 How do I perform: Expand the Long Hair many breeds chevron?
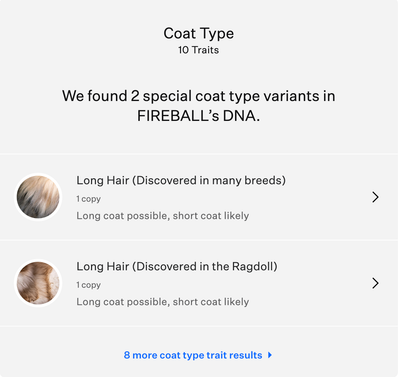click(x=375, y=197)
